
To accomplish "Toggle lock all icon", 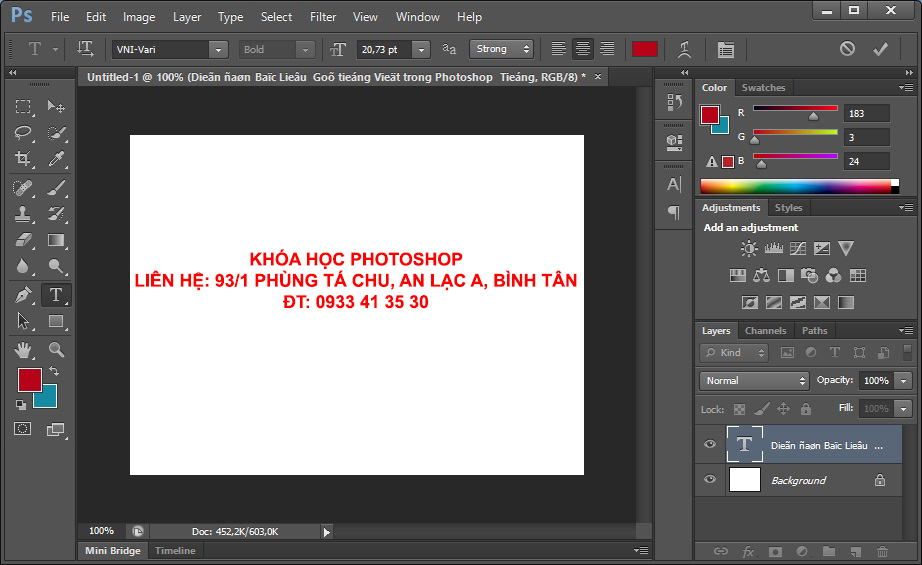I will pyautogui.click(x=806, y=409).
